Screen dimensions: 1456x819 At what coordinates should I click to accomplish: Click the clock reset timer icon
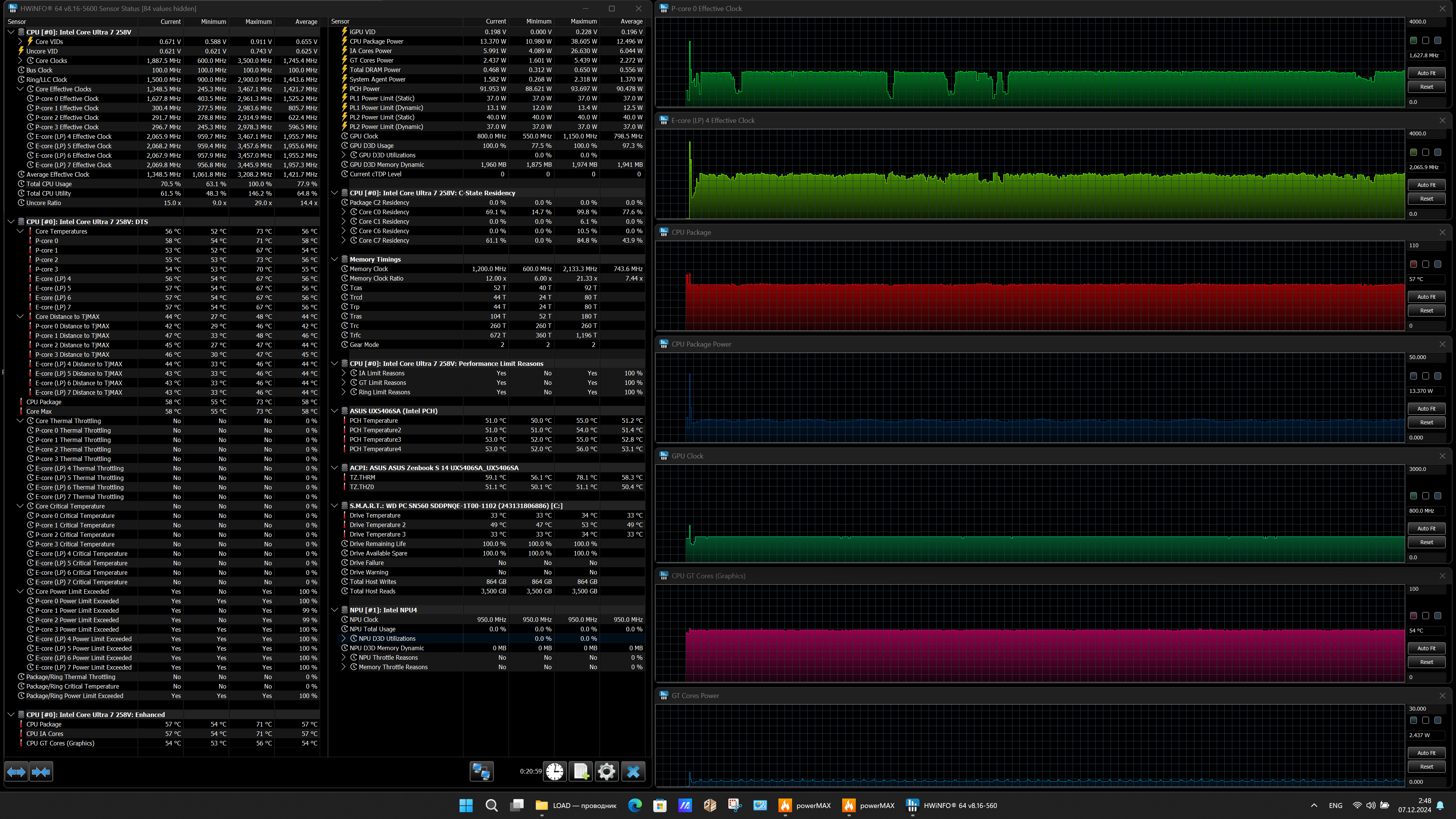pos(554,772)
